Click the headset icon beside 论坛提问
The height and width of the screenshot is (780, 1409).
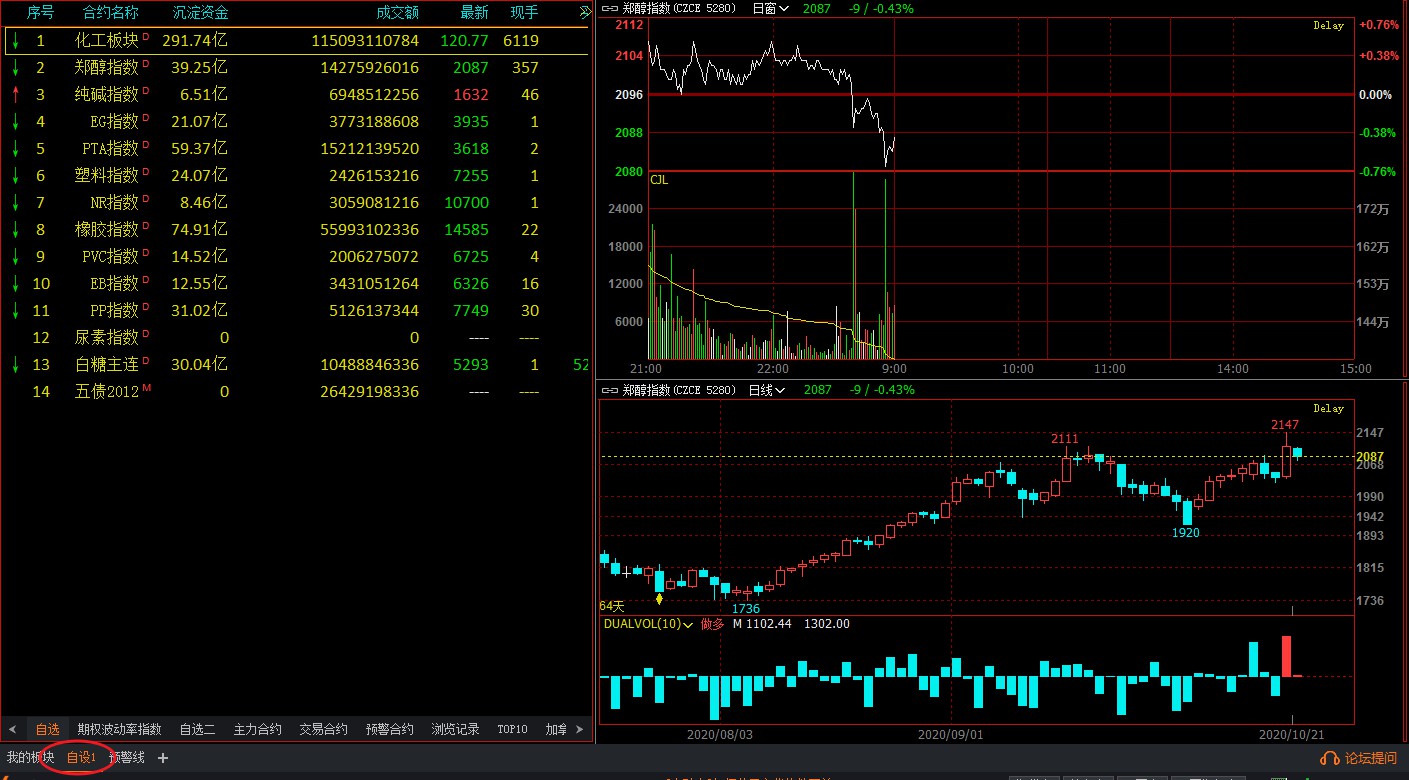(1330, 759)
